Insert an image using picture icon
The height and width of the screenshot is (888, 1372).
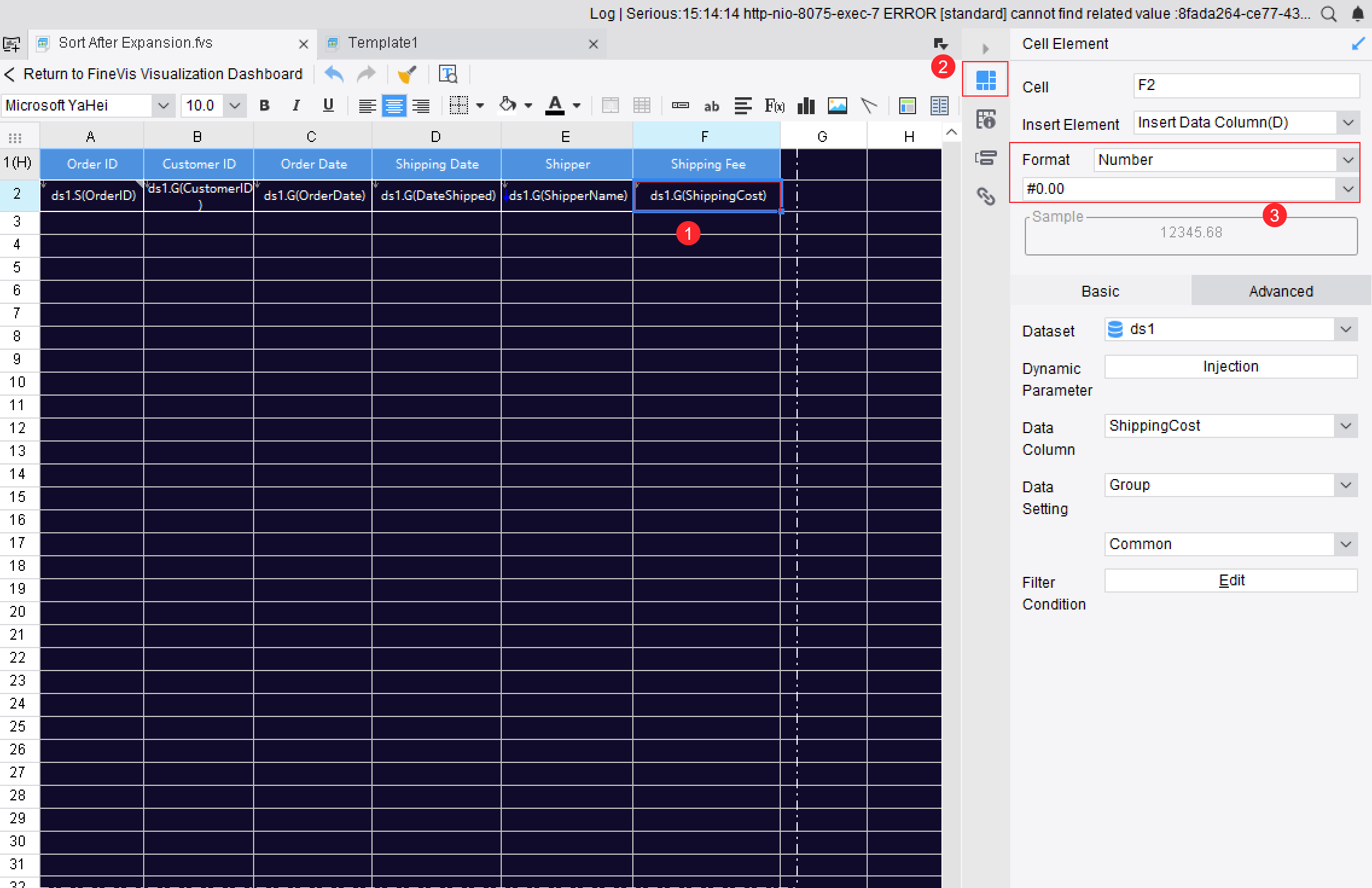[x=837, y=106]
